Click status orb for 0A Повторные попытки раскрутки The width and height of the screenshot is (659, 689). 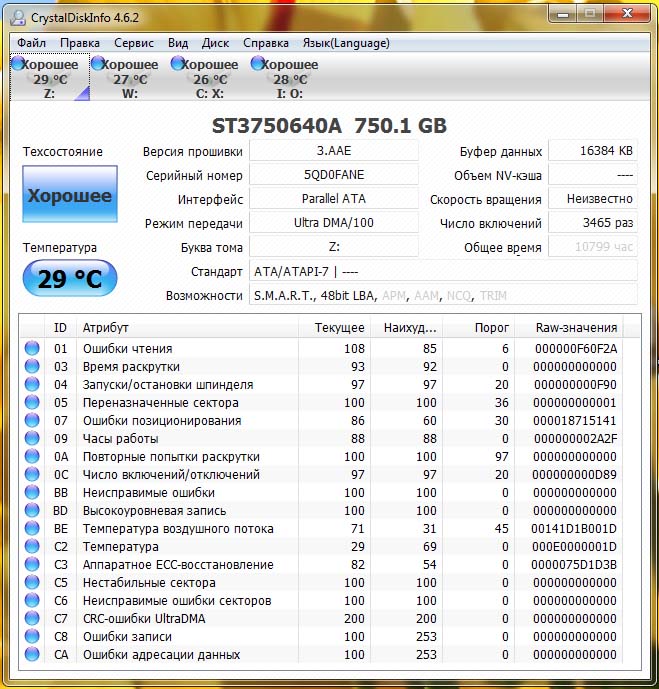click(x=32, y=456)
